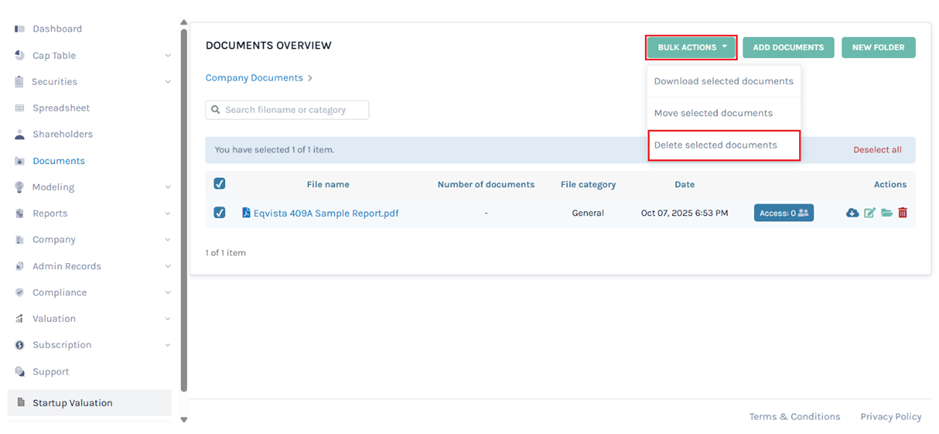Click the sidebar vertical scrollbar
The height and width of the screenshot is (434, 939).
183,200
